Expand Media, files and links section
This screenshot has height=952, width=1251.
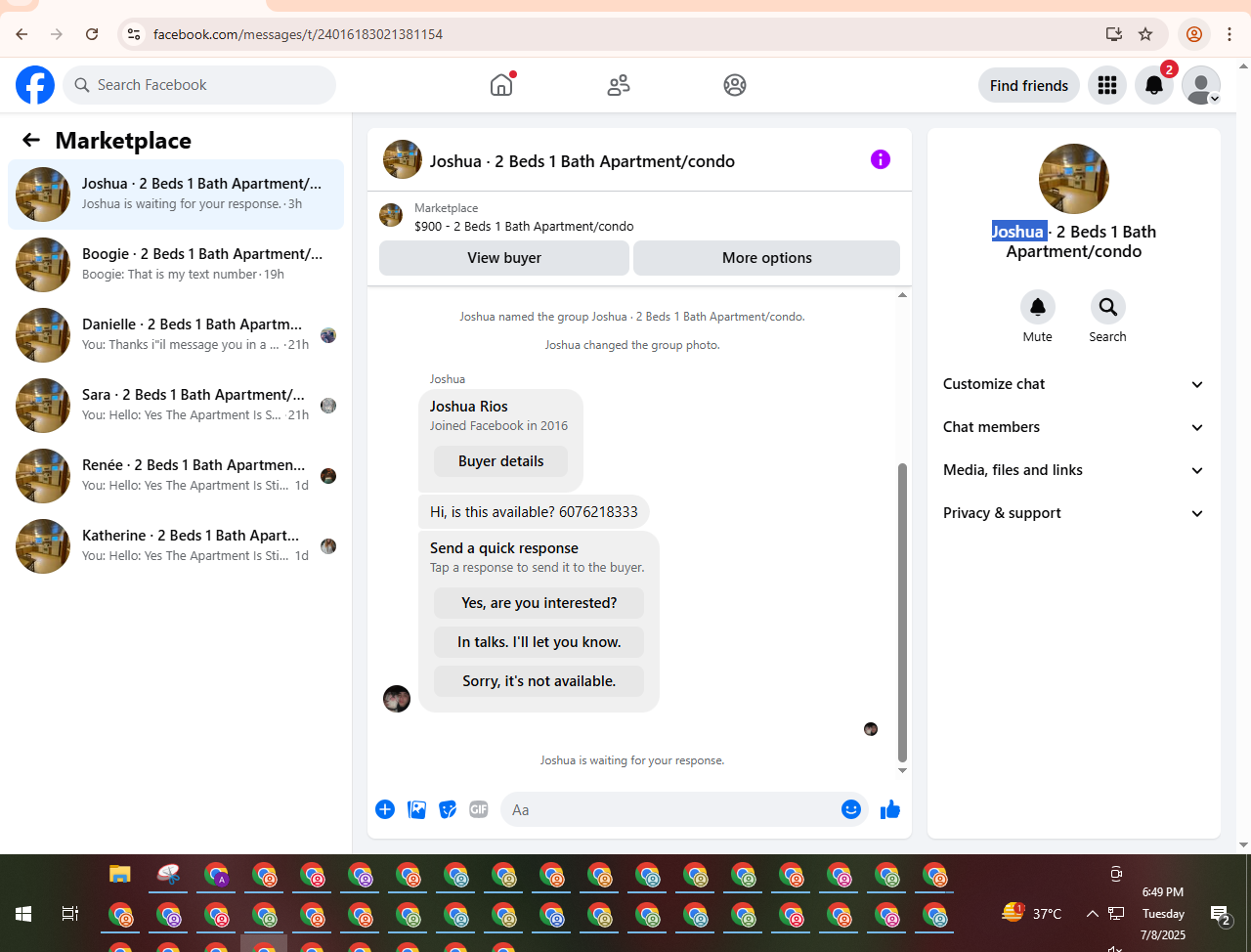(x=1073, y=470)
